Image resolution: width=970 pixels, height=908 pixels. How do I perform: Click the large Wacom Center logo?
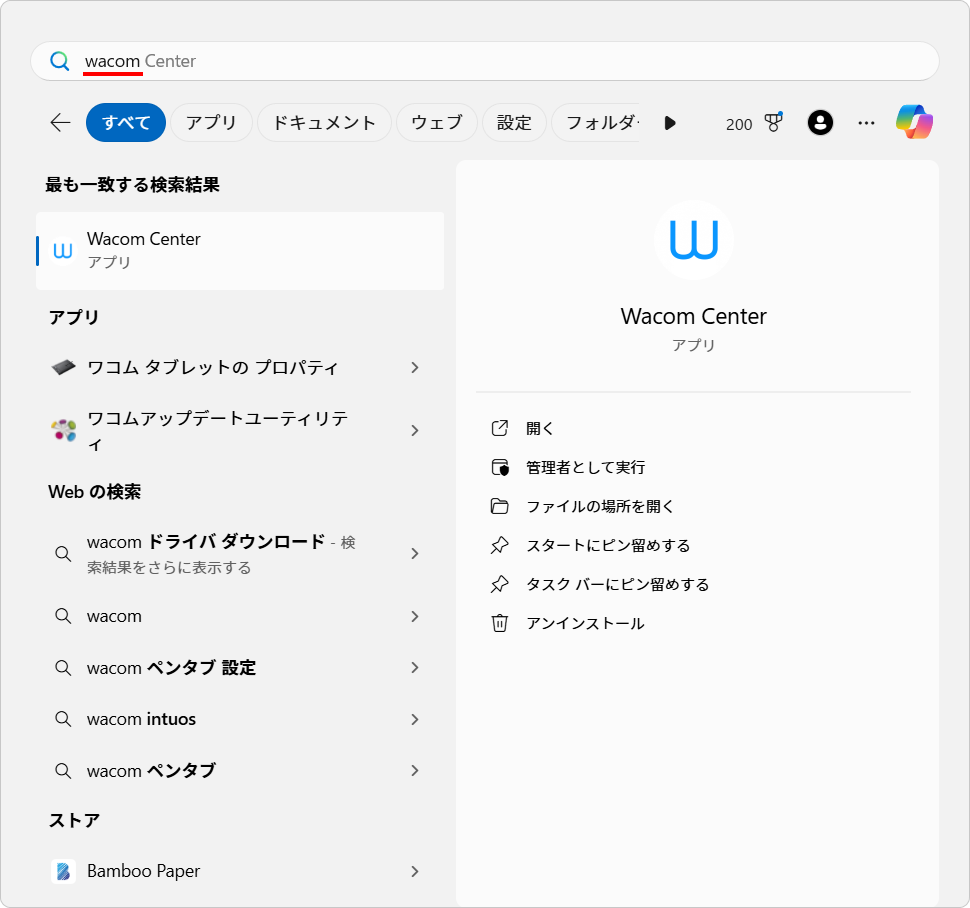tap(694, 240)
